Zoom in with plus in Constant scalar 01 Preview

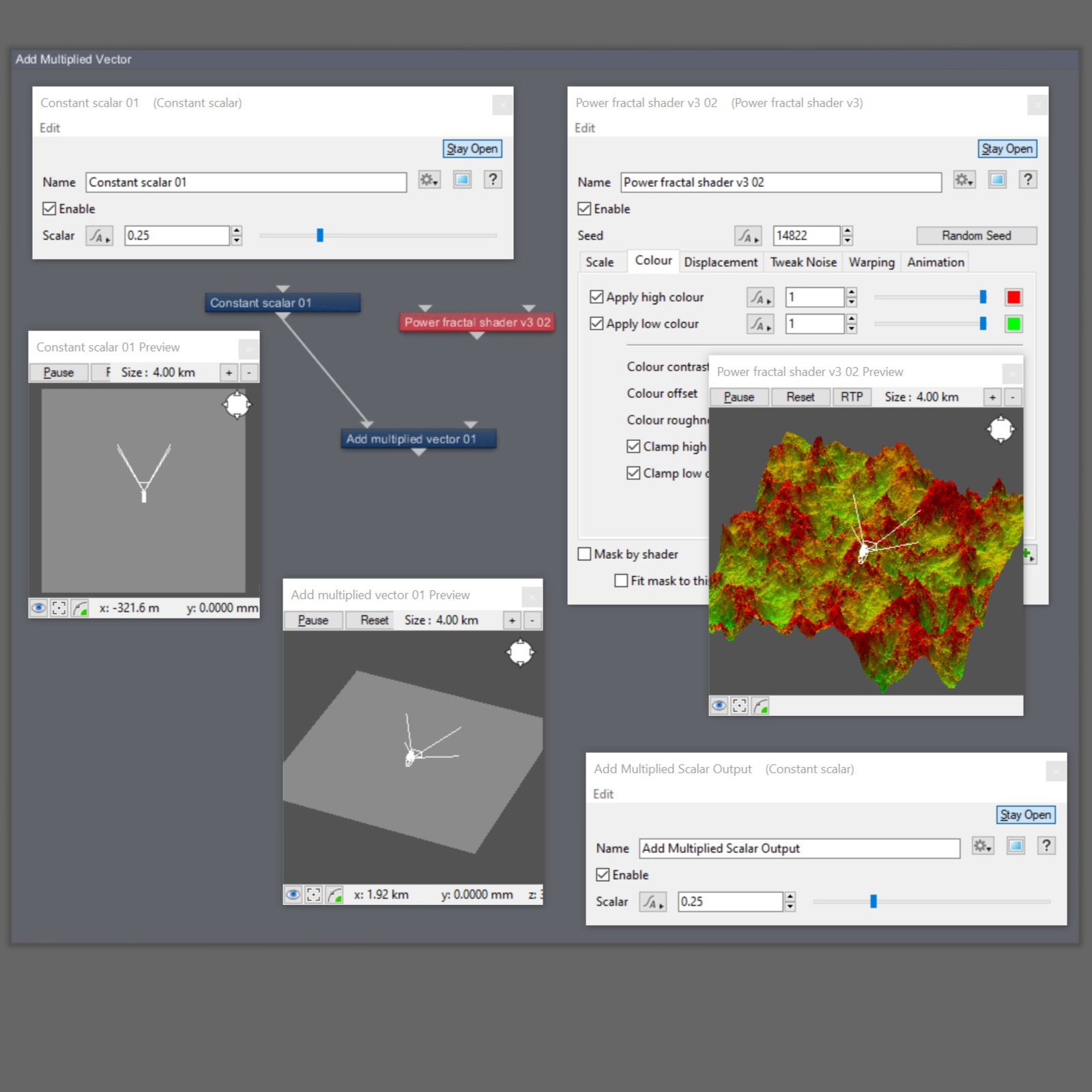(x=229, y=373)
